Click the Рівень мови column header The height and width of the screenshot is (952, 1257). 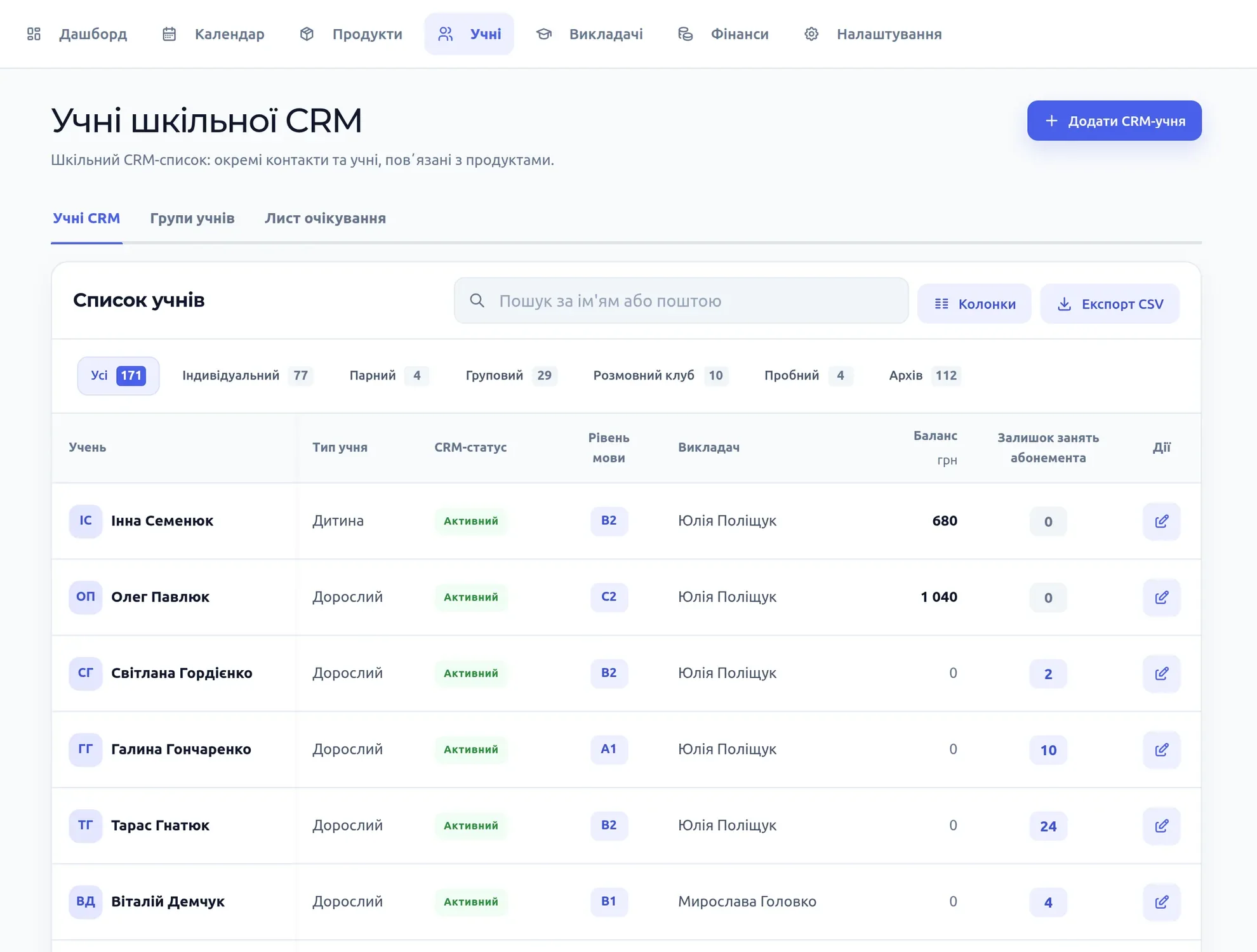tap(608, 447)
